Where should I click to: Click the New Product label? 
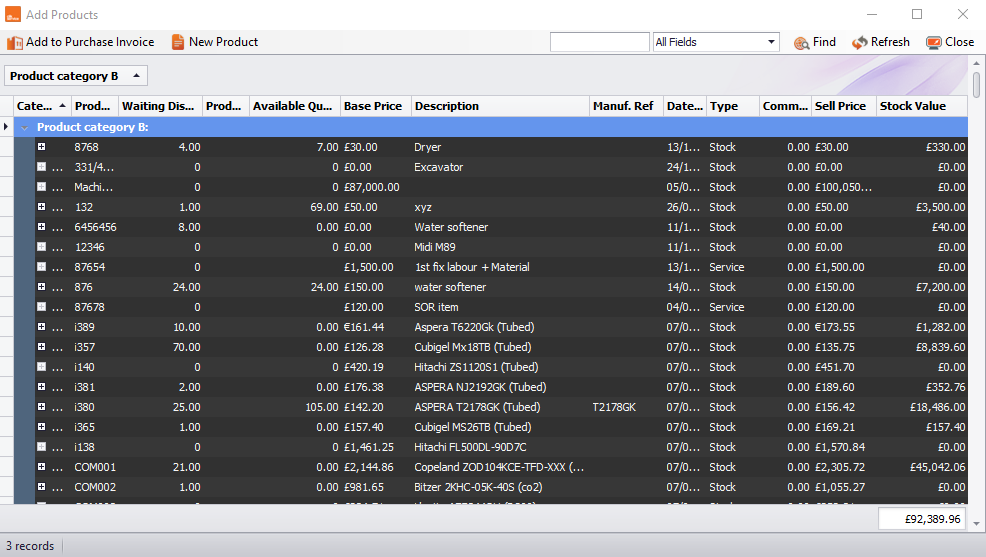[223, 42]
